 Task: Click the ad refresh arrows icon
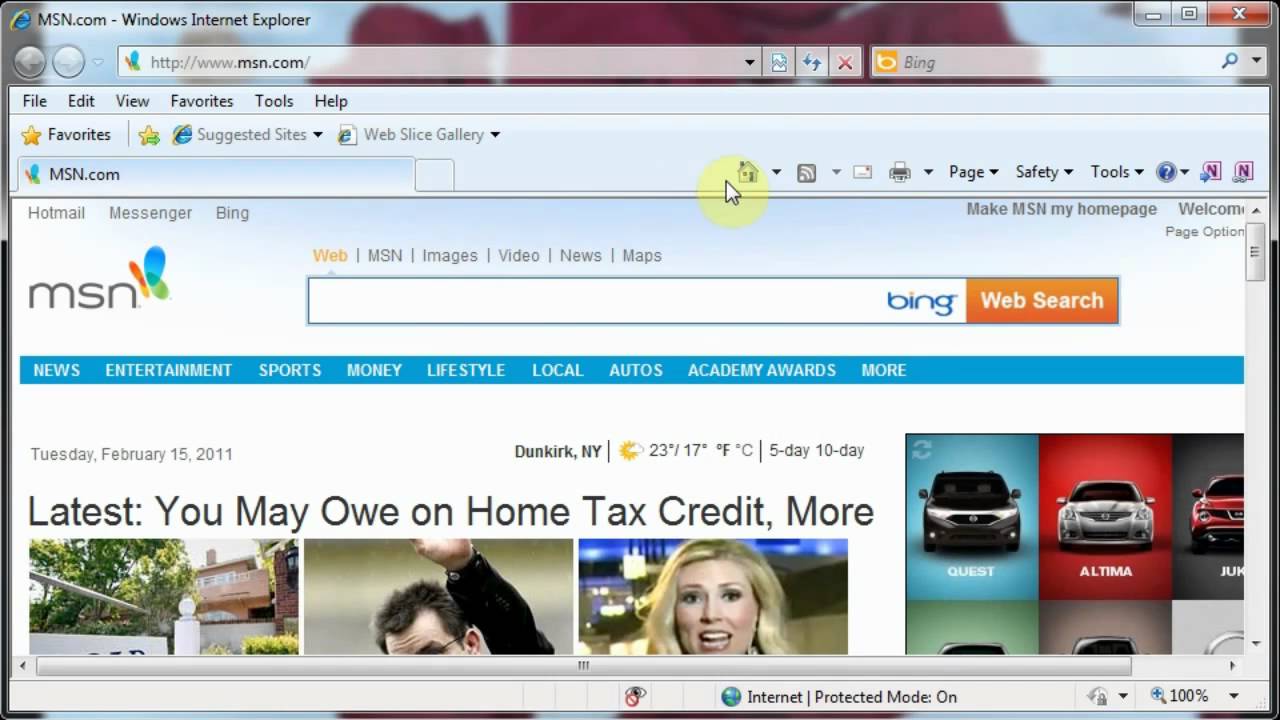(921, 450)
